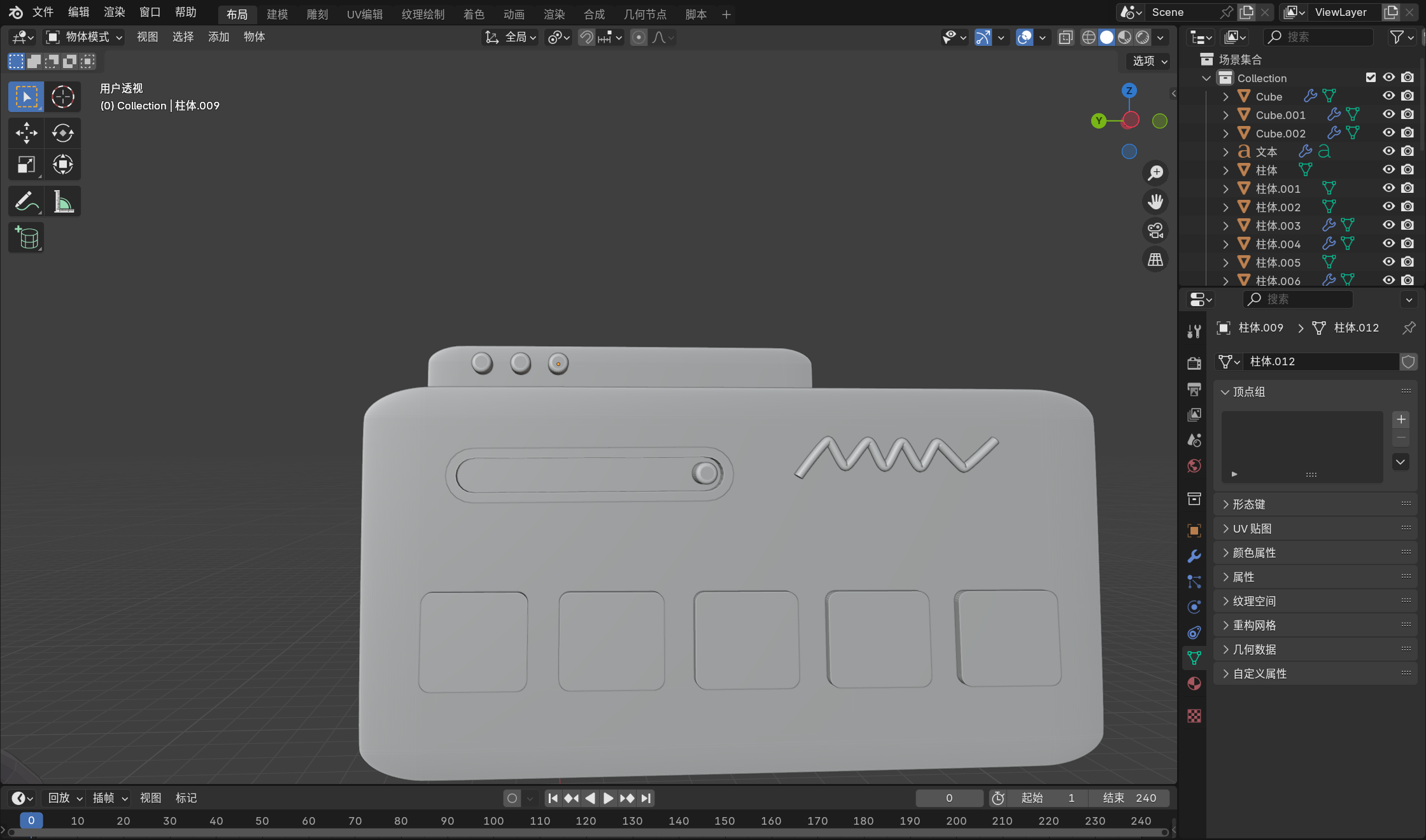Expand the UV 贴图 panel
Viewport: 1426px width, 840px height.
tap(1252, 529)
